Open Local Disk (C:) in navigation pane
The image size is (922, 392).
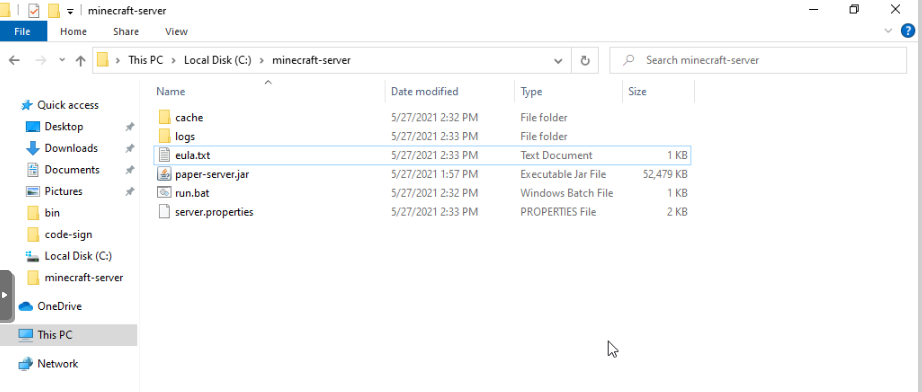click(78, 256)
